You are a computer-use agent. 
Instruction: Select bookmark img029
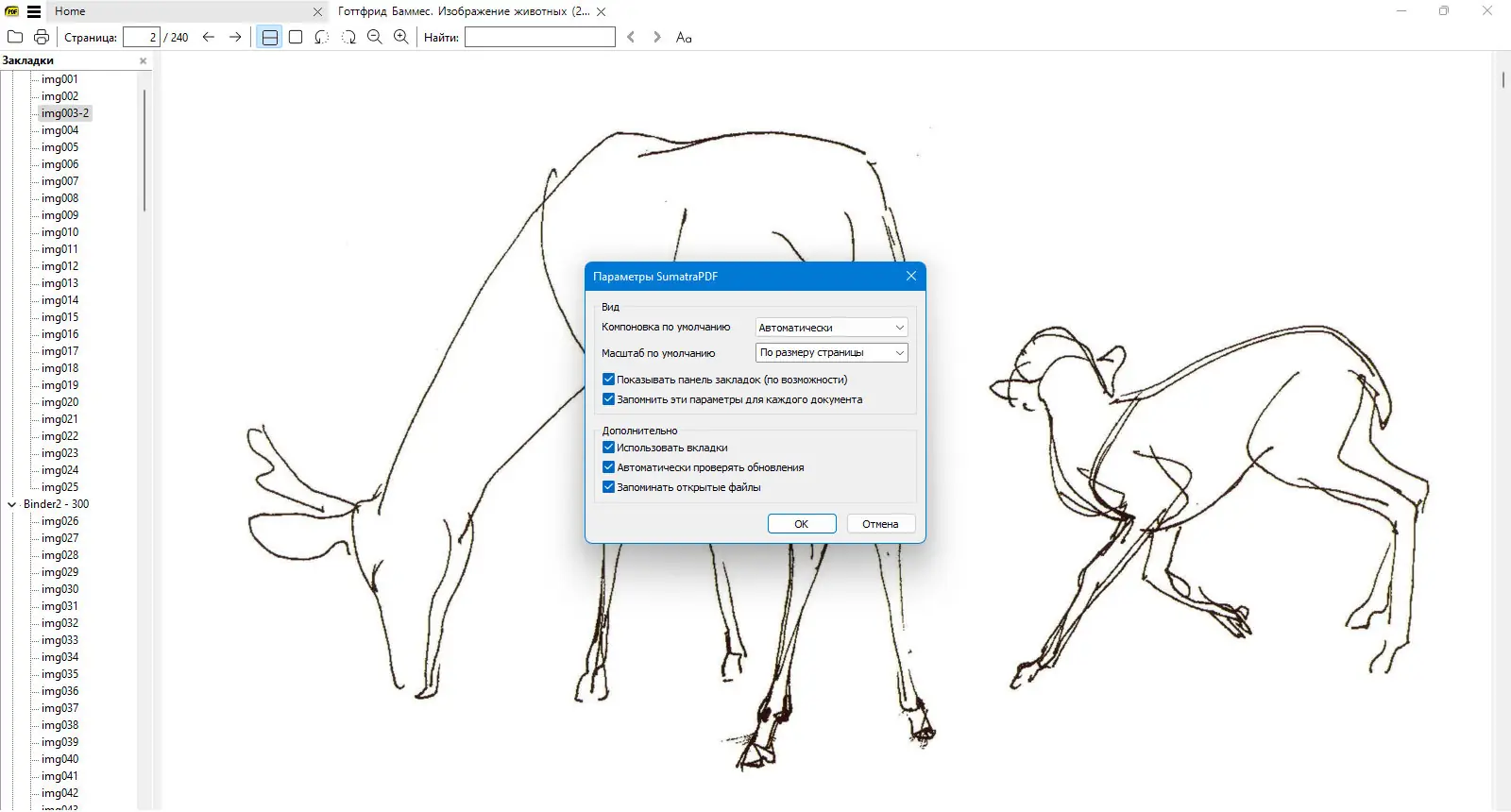59,572
